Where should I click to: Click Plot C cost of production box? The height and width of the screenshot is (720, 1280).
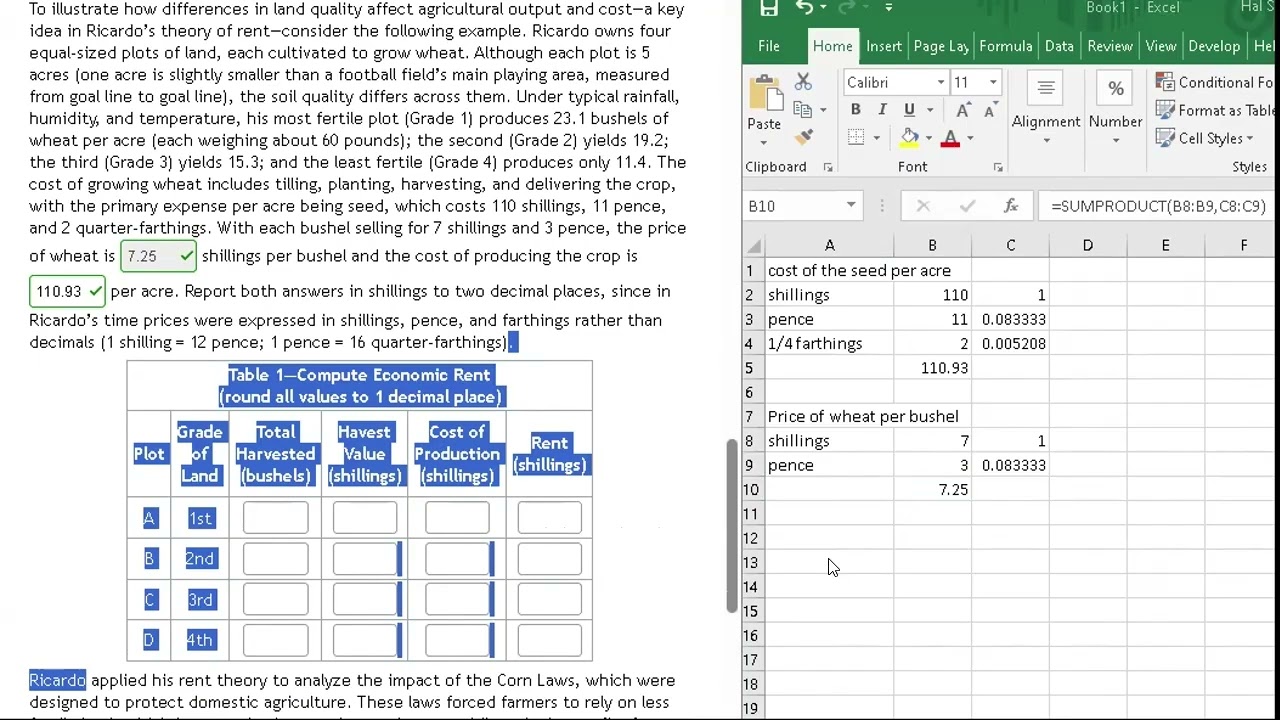[457, 599]
